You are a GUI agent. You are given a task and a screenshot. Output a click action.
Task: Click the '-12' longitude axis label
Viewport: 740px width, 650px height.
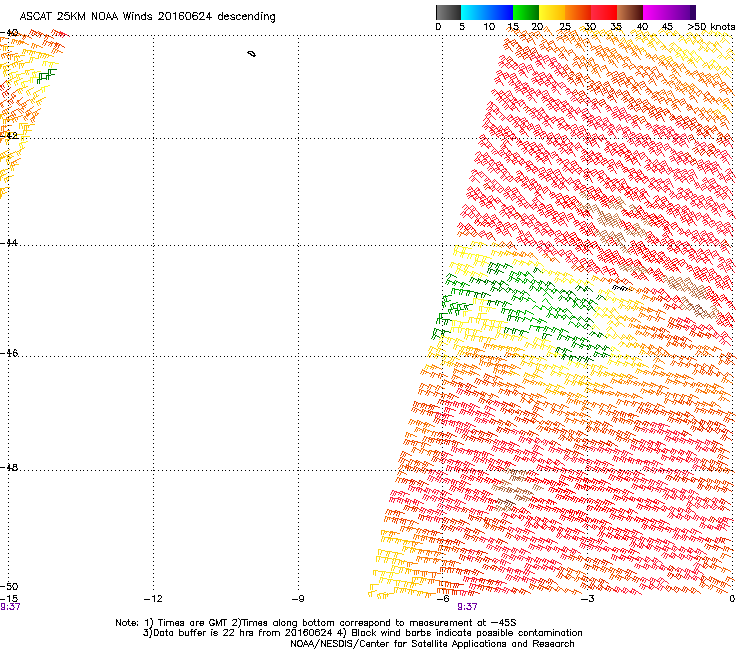point(153,599)
